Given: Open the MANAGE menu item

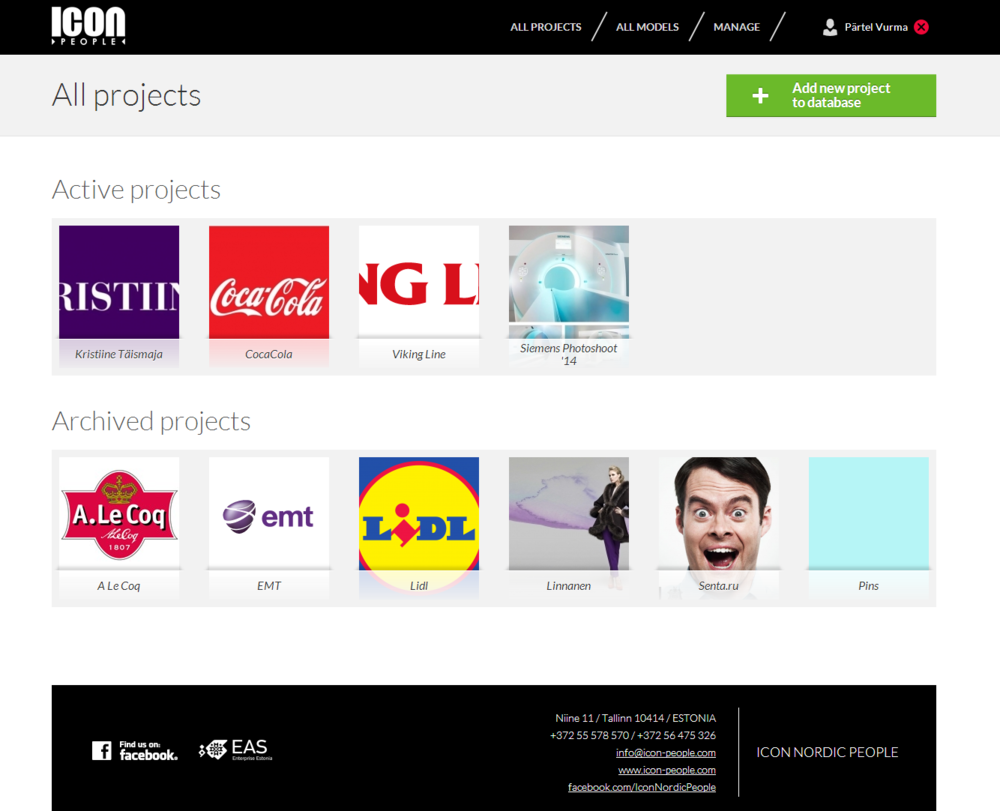Looking at the screenshot, I should (737, 27).
